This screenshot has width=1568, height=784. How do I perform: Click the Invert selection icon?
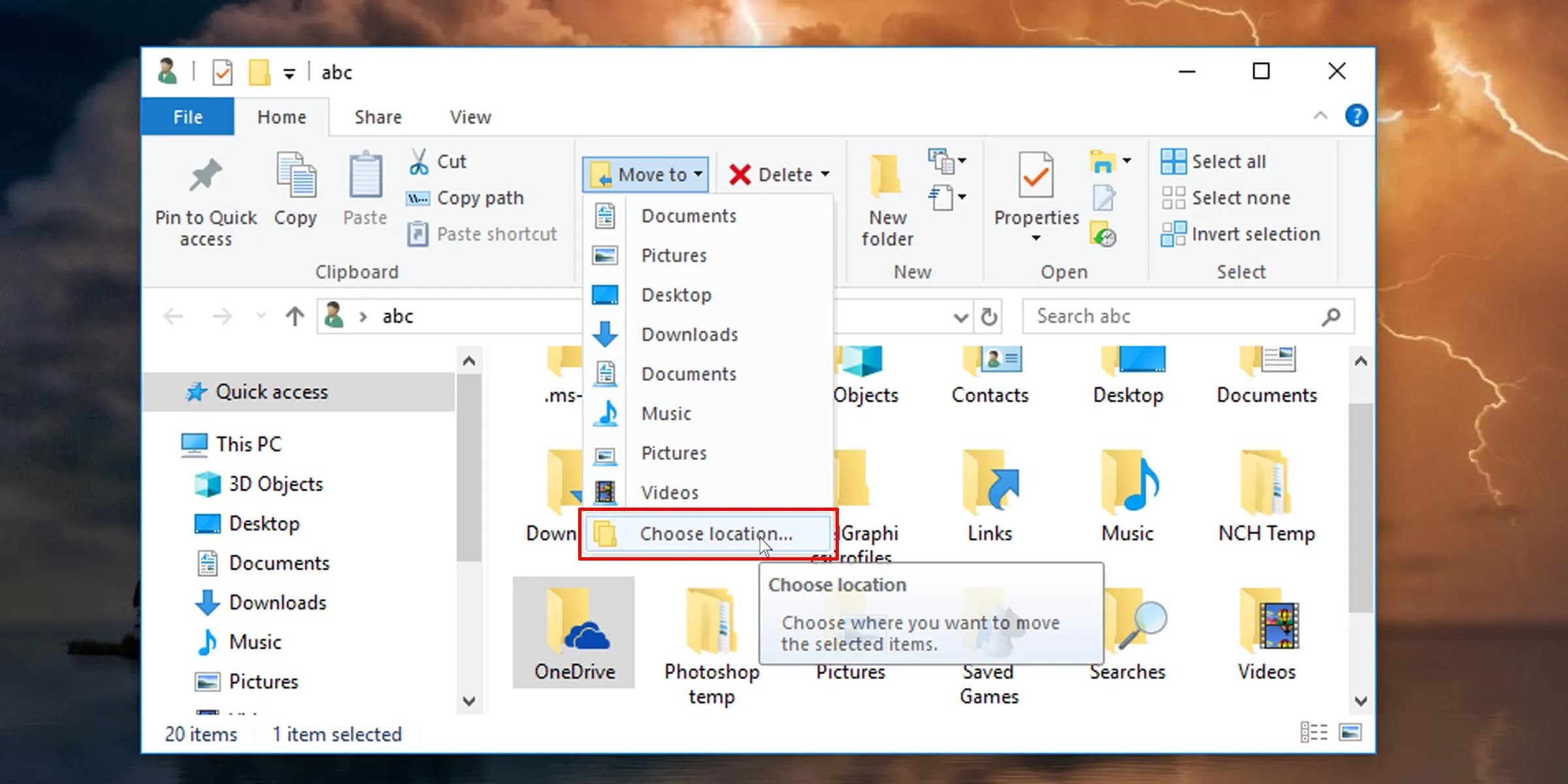[1173, 234]
